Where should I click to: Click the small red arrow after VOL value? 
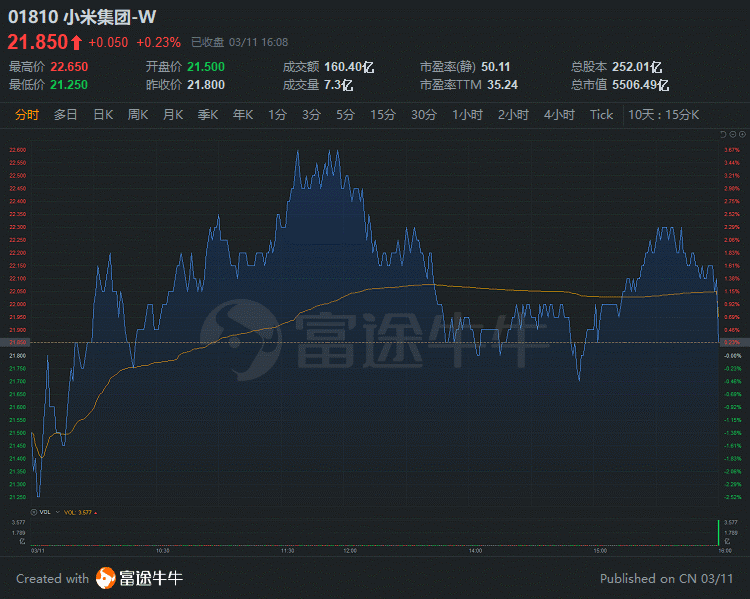(98, 511)
